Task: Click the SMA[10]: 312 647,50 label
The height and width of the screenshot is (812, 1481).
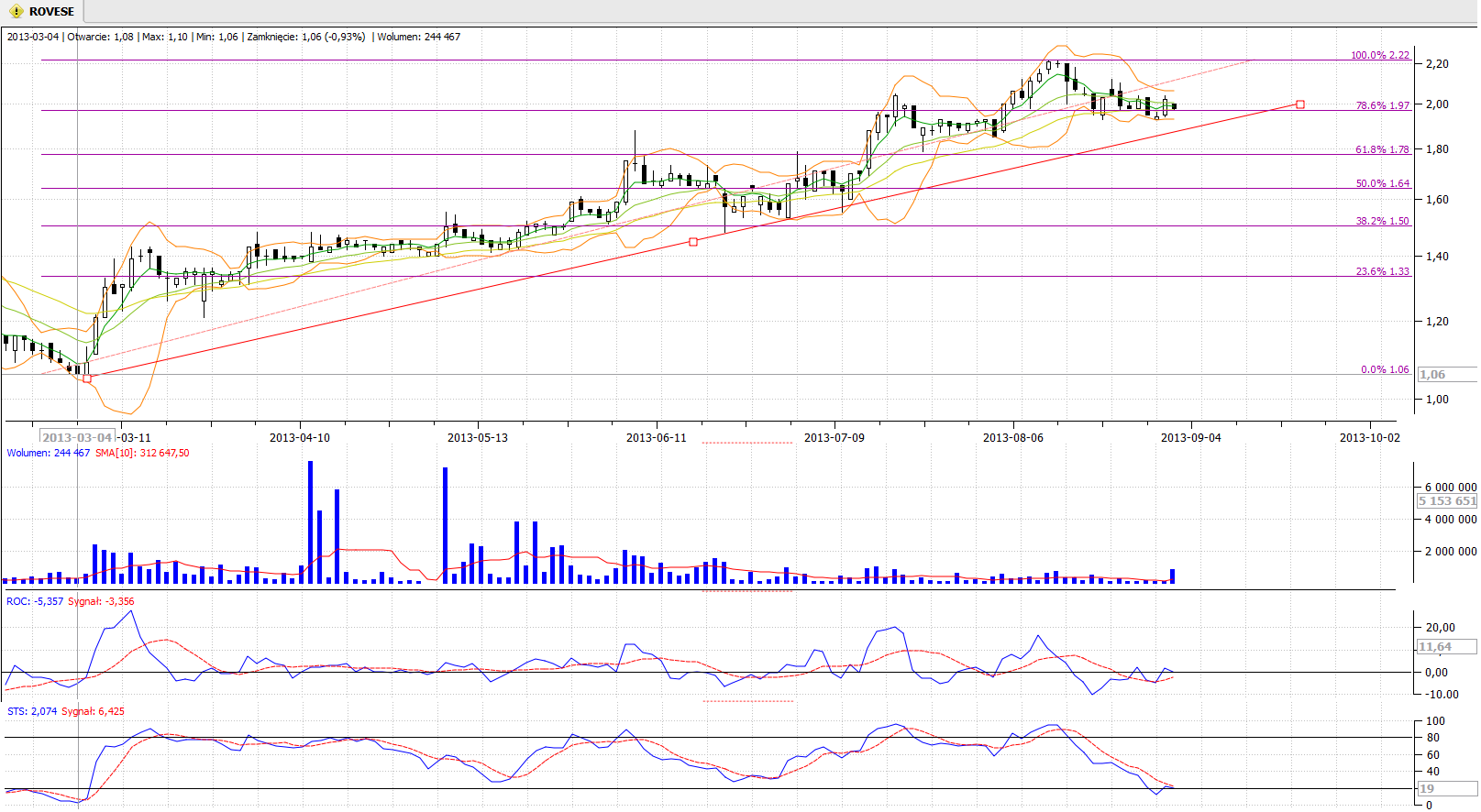Action: click(142, 453)
